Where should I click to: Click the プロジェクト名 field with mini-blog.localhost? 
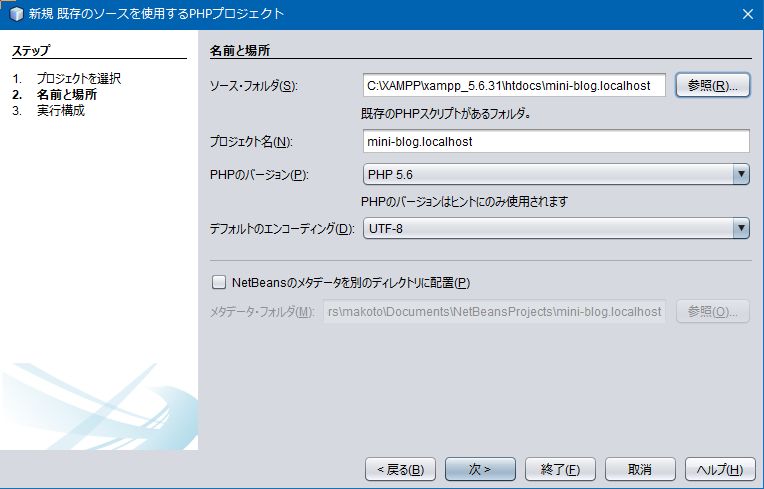[556, 142]
